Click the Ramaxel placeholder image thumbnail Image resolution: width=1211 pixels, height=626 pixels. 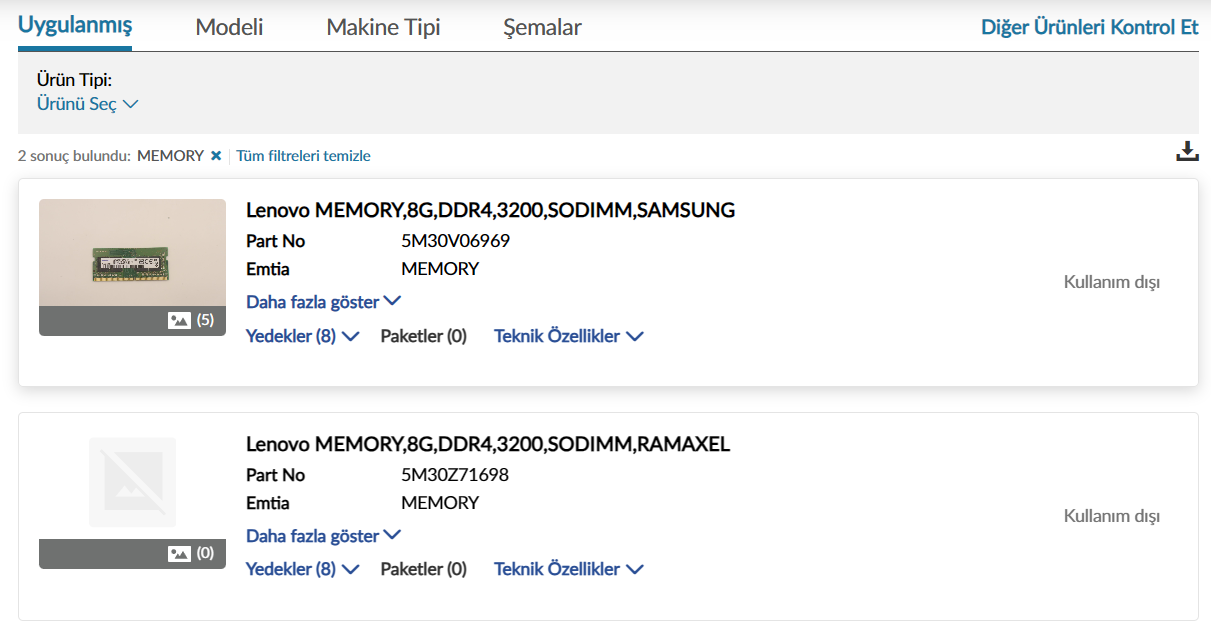pos(132,482)
